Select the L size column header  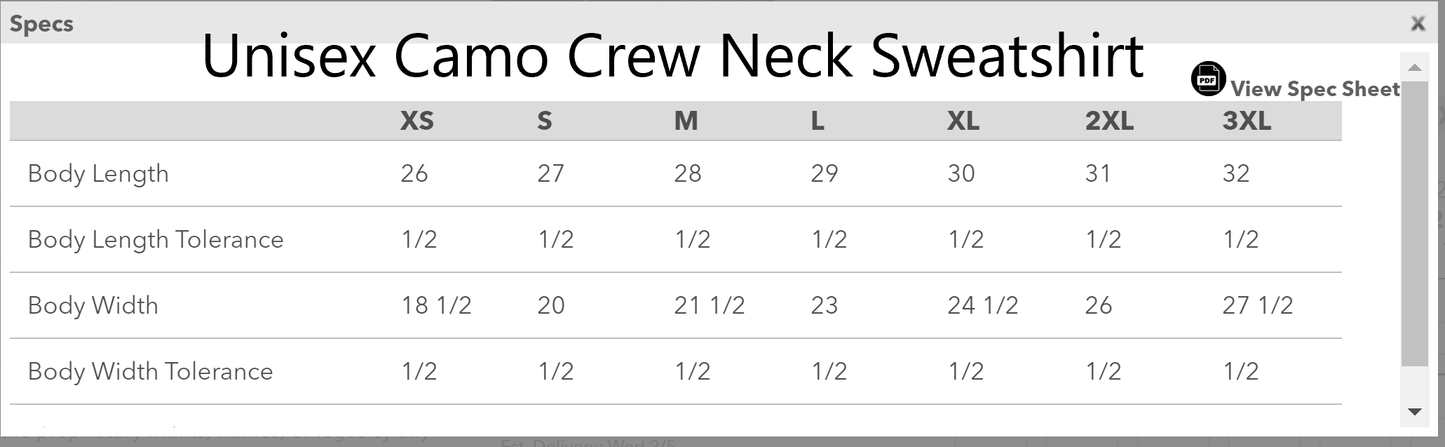818,122
